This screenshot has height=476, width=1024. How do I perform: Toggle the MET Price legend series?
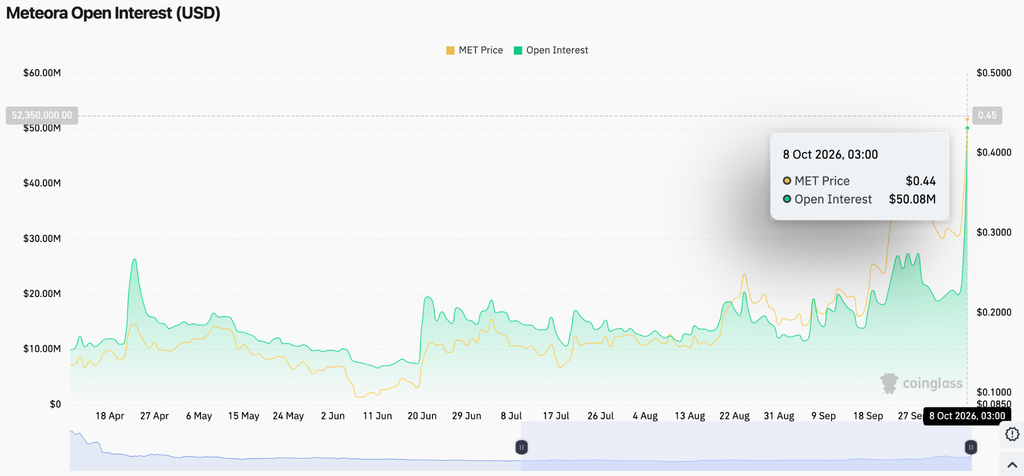[474, 50]
